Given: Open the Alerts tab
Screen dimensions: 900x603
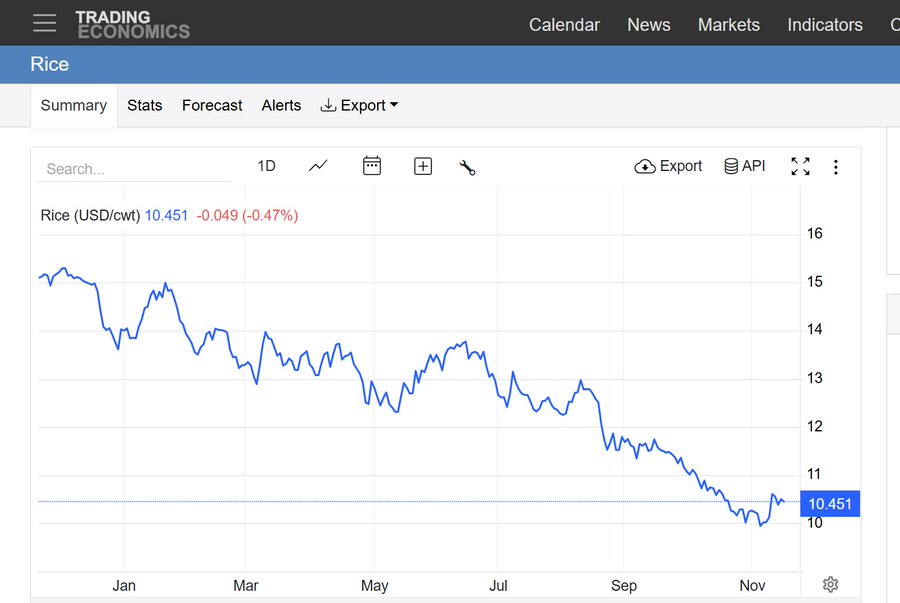Looking at the screenshot, I should 281,105.
